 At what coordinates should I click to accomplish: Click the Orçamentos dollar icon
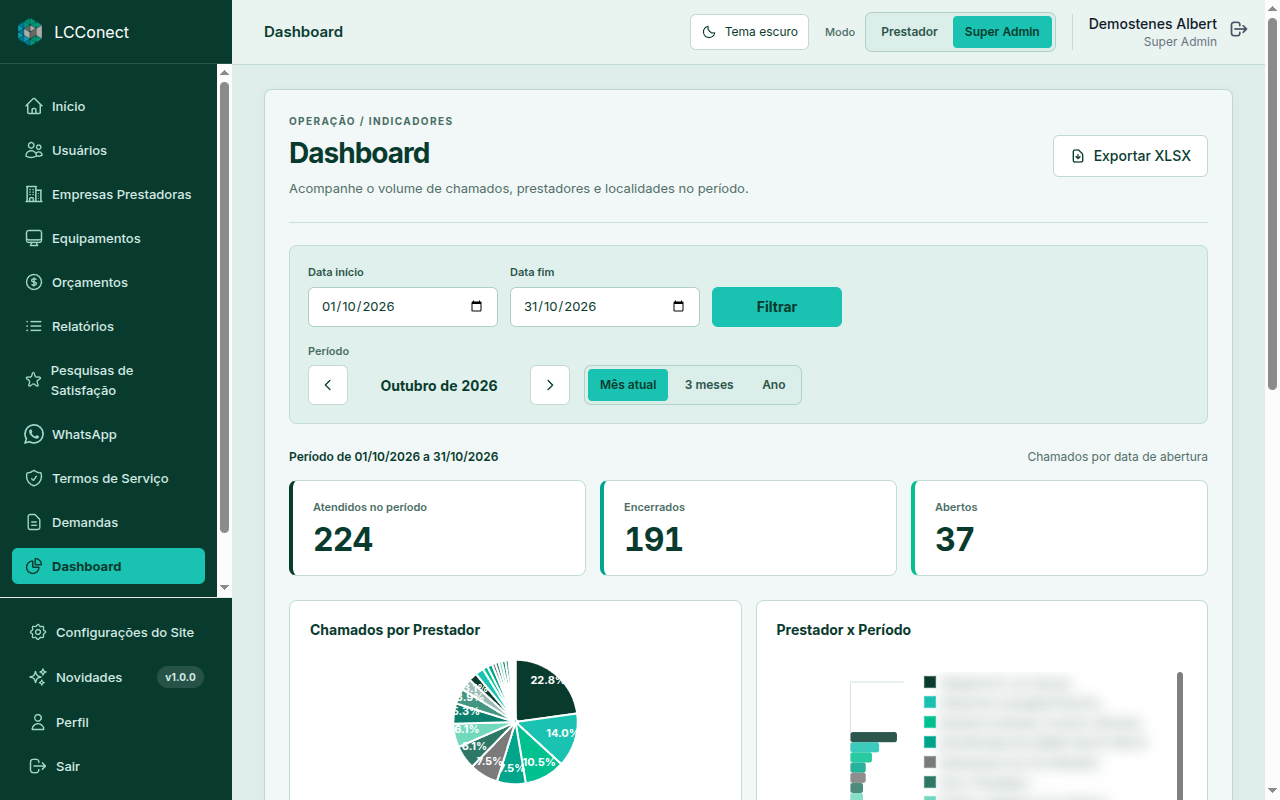(34, 282)
